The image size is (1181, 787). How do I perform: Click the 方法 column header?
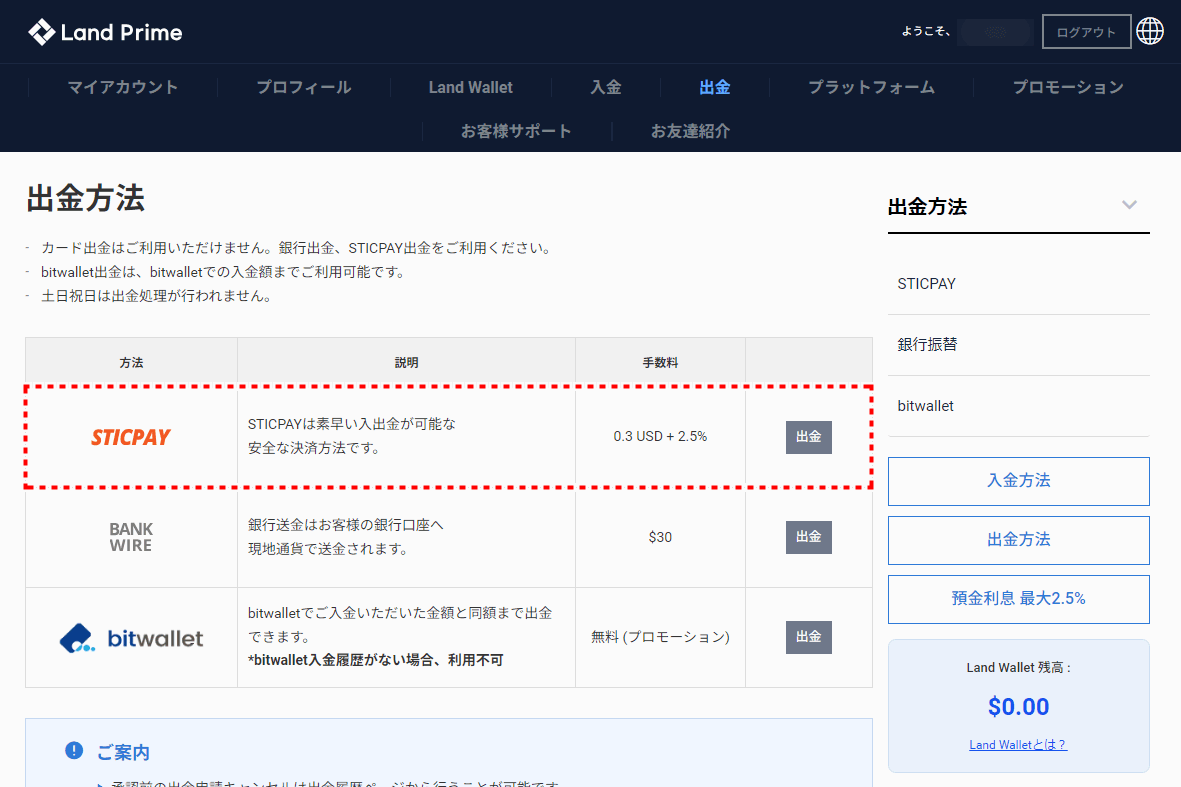coord(131,362)
